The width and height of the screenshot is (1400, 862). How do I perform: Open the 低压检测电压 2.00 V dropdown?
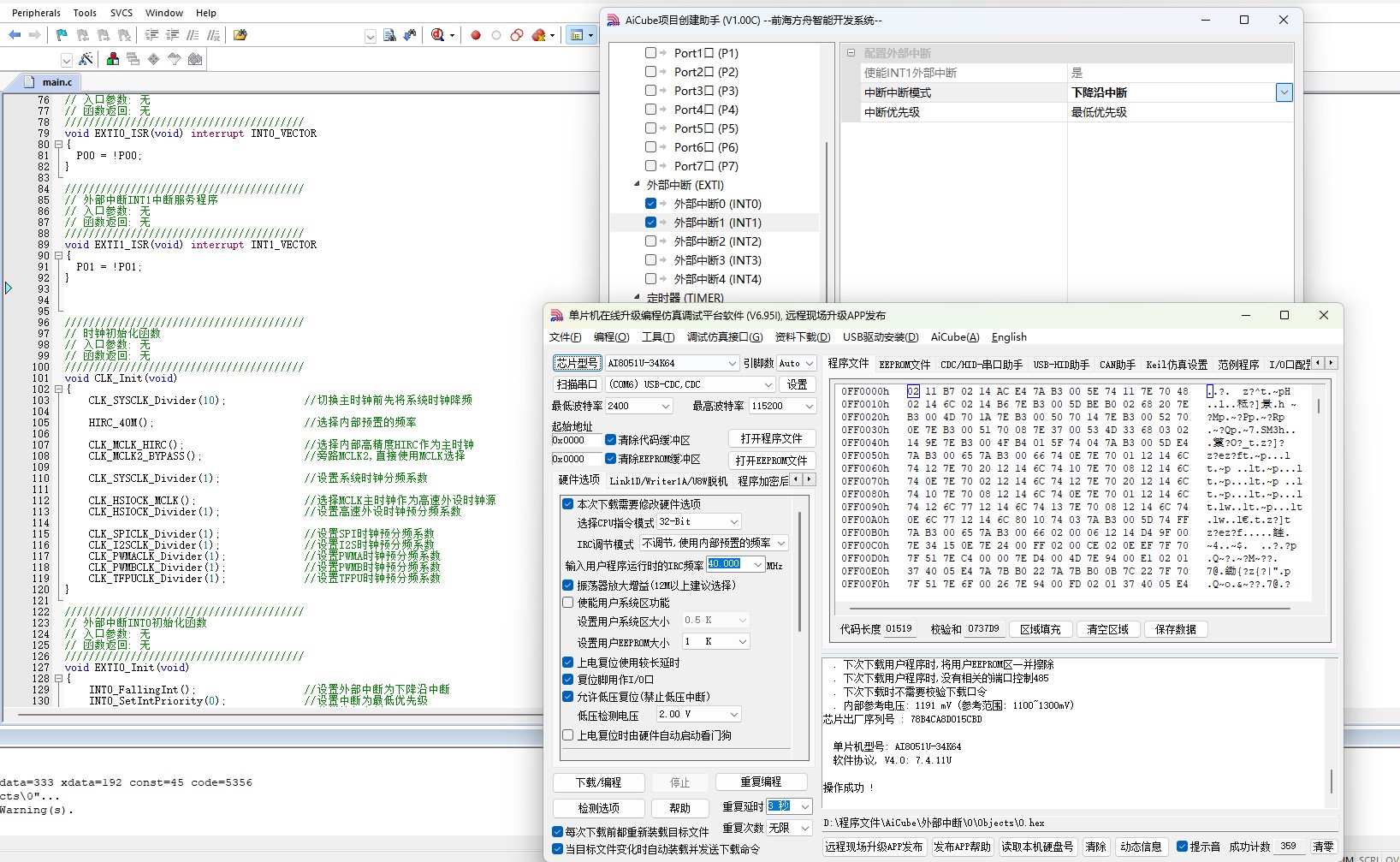[x=699, y=714]
